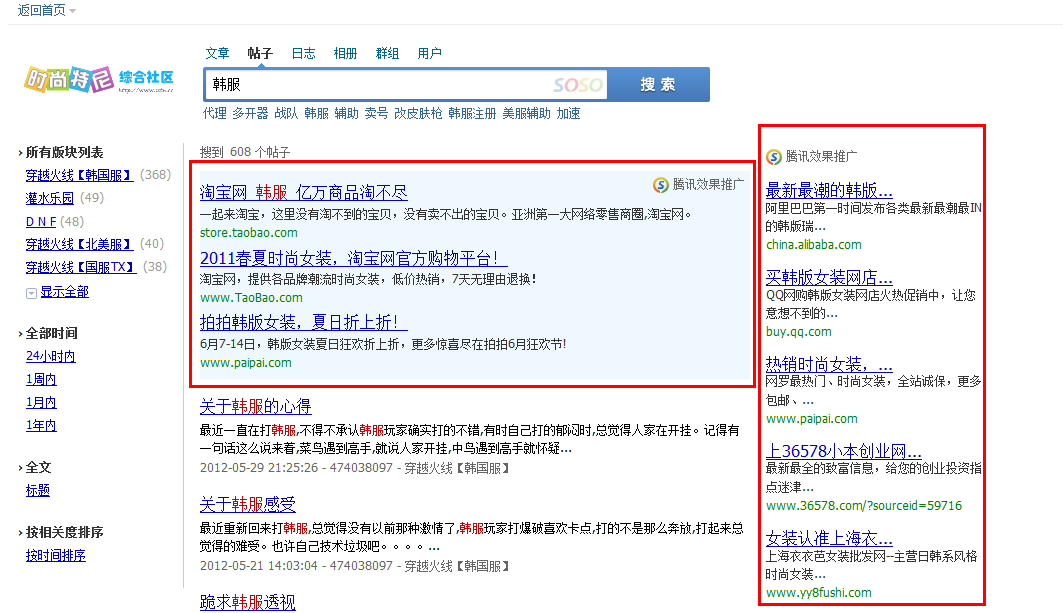Open the 淘宝网 韩服 亿万商品淘不尽 ad

point(304,193)
